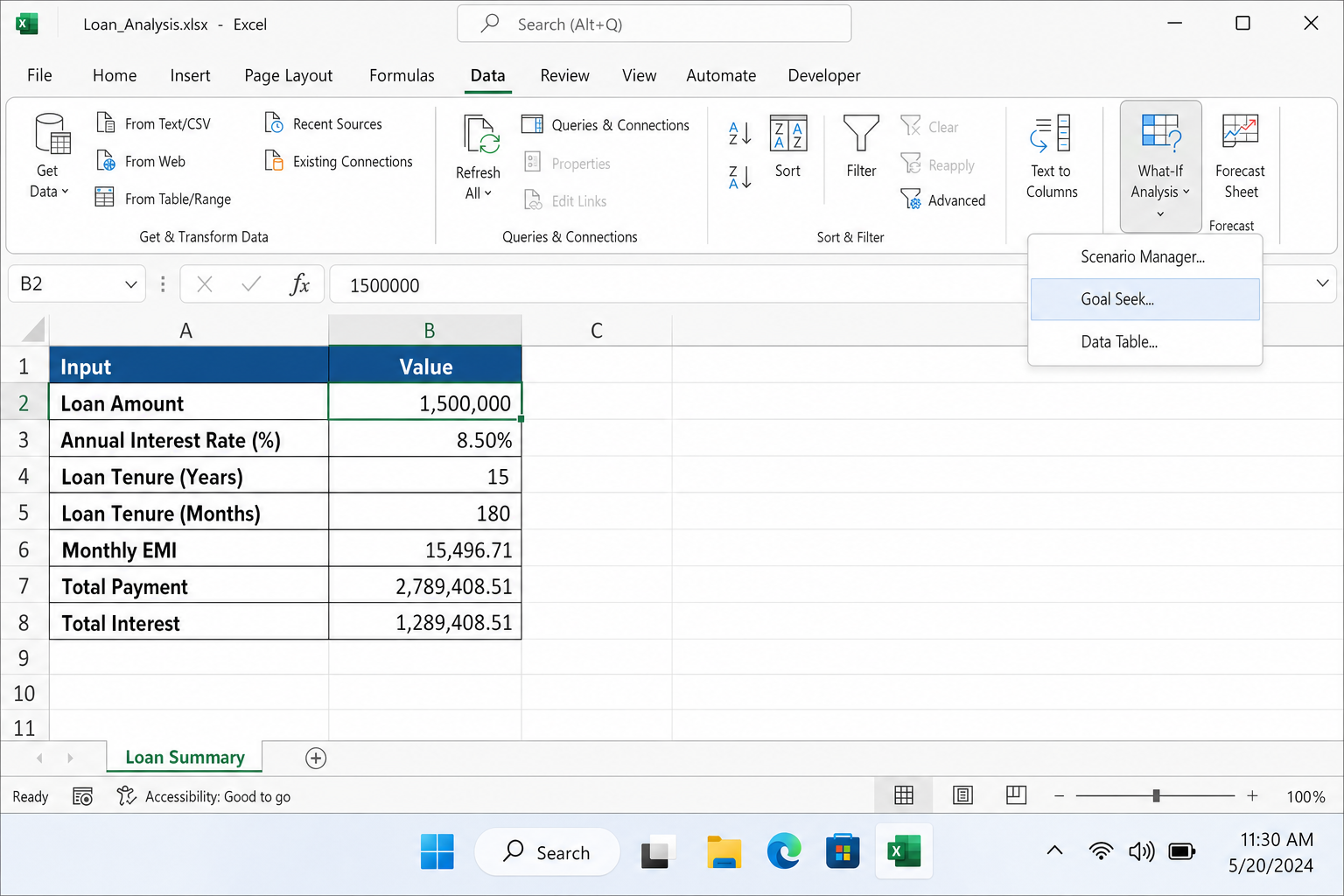Switch to the Formulas tab
This screenshot has height=896, width=1344.
pos(402,75)
